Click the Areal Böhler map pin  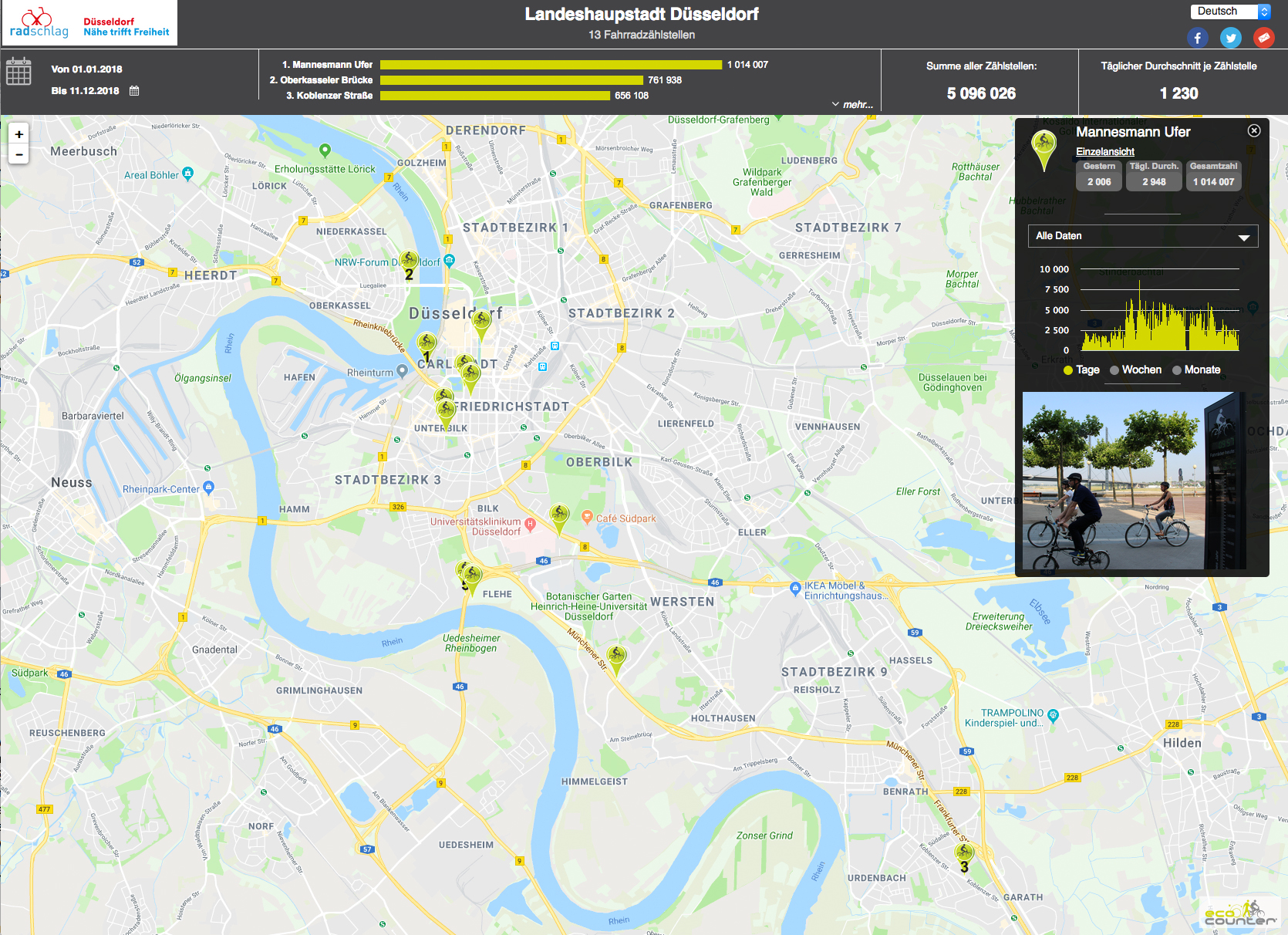[x=187, y=173]
